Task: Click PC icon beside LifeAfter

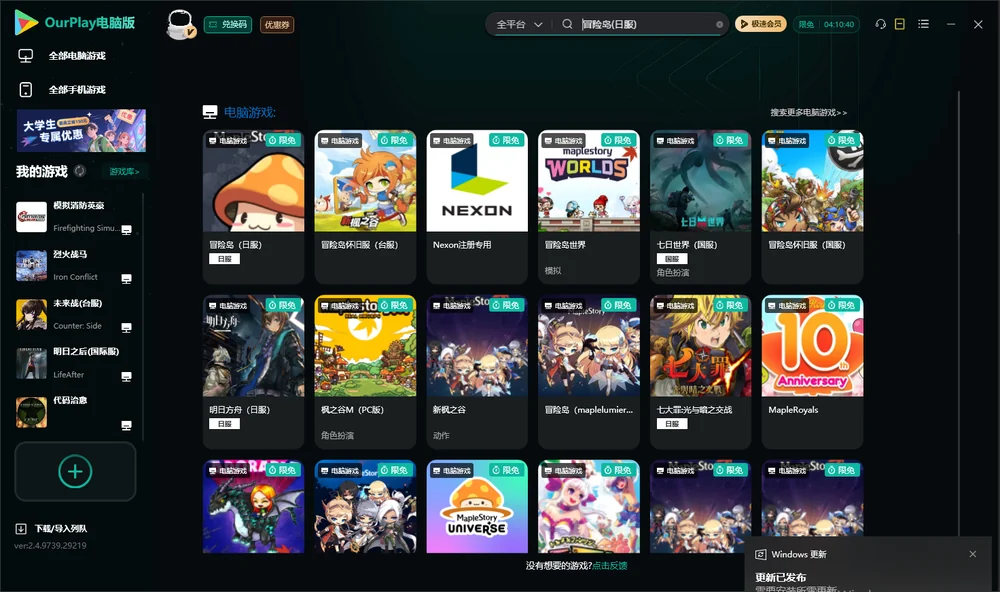Action: (x=126, y=377)
